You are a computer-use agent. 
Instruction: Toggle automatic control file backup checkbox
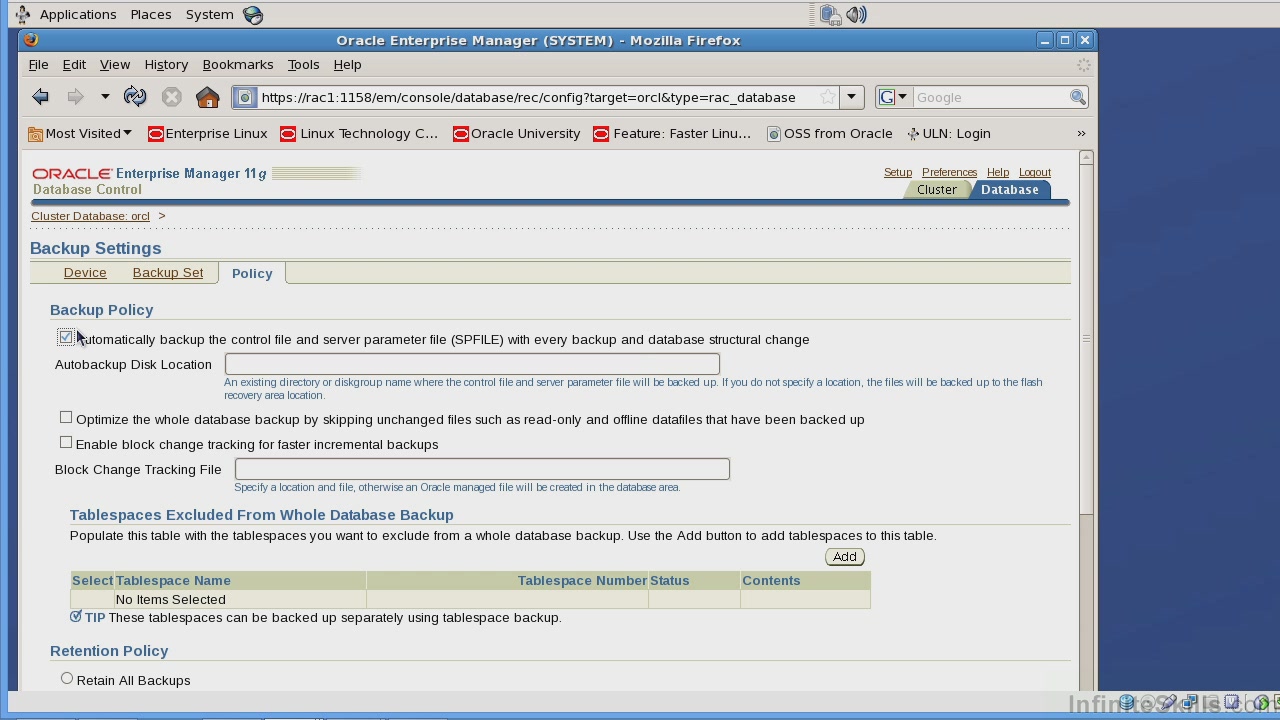66,338
